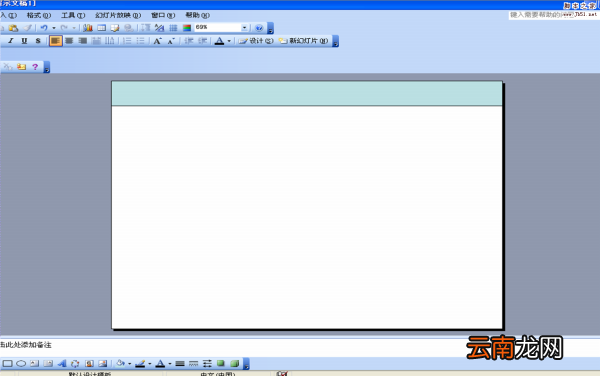Click the Expand All icon
The width and height of the screenshot is (600, 376).
(145, 28)
